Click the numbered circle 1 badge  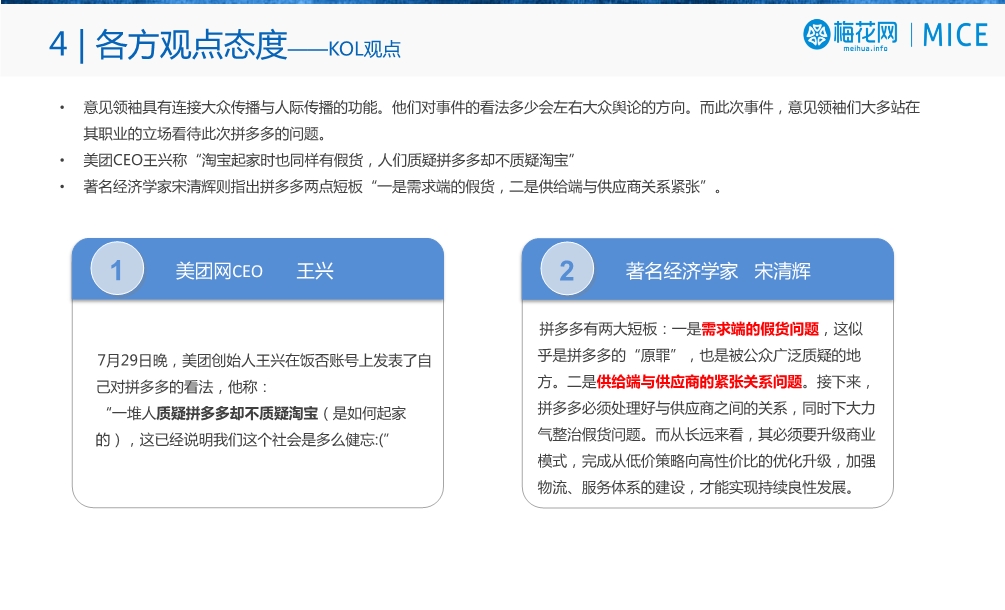(117, 269)
